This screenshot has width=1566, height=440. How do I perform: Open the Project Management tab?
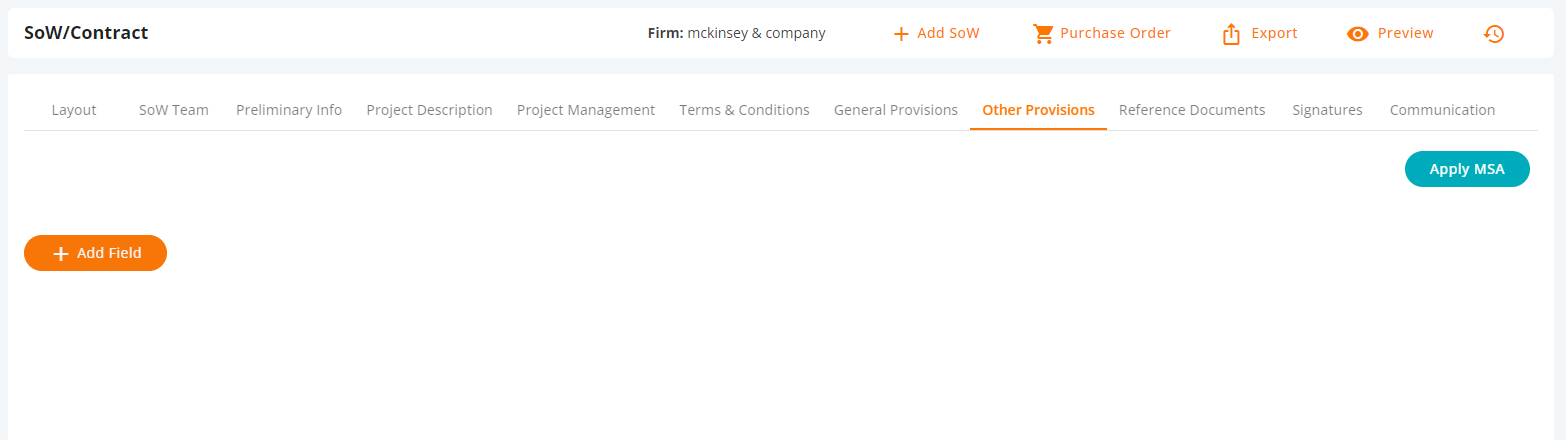click(x=586, y=110)
